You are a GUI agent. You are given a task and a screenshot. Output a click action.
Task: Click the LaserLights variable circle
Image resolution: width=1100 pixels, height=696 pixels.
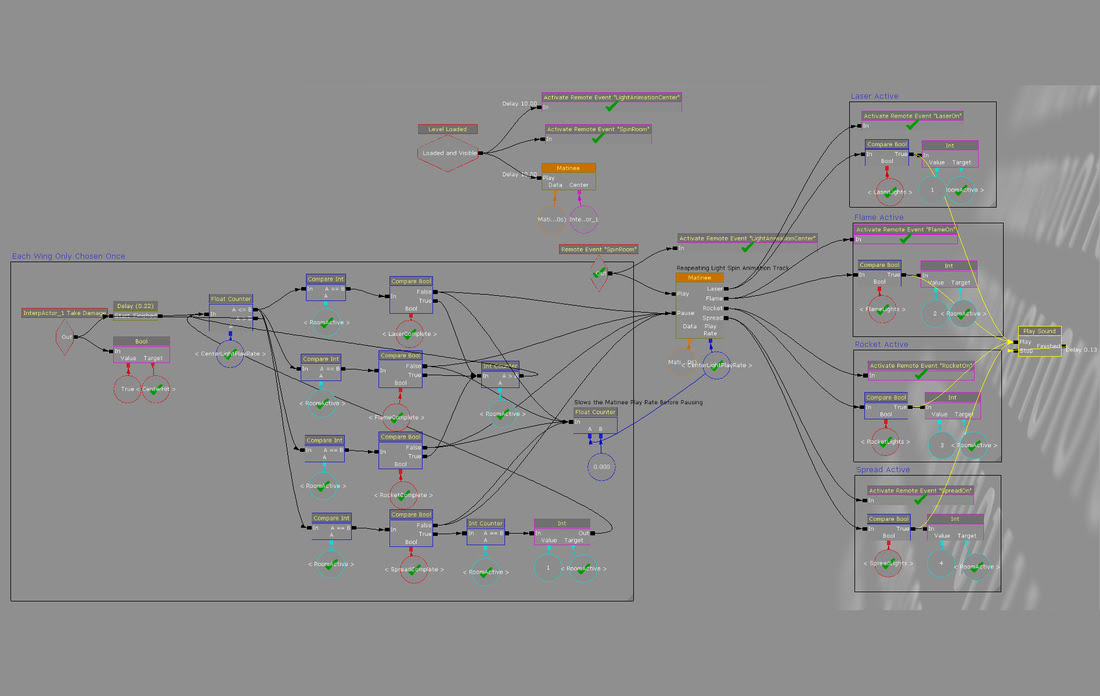[890, 192]
